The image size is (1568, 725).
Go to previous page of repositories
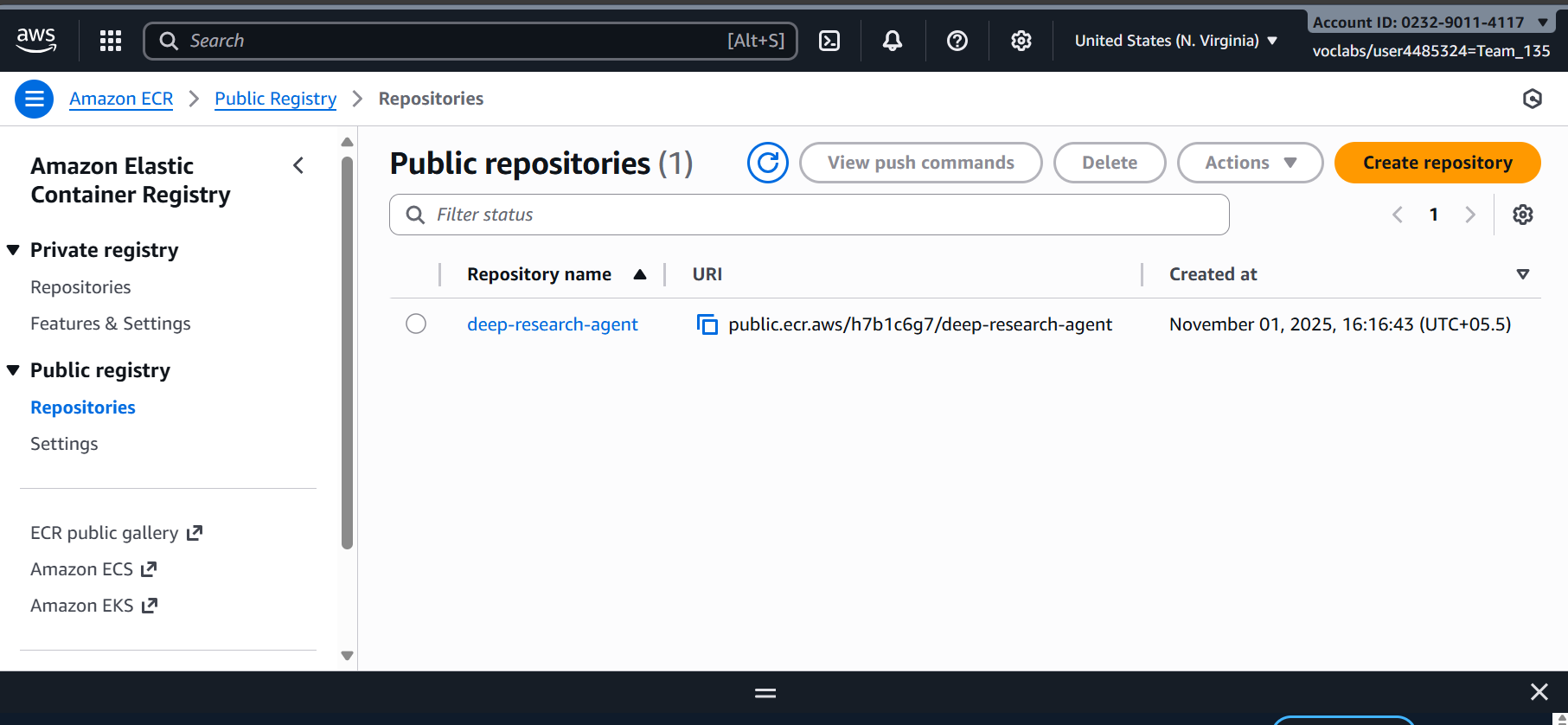click(1398, 215)
